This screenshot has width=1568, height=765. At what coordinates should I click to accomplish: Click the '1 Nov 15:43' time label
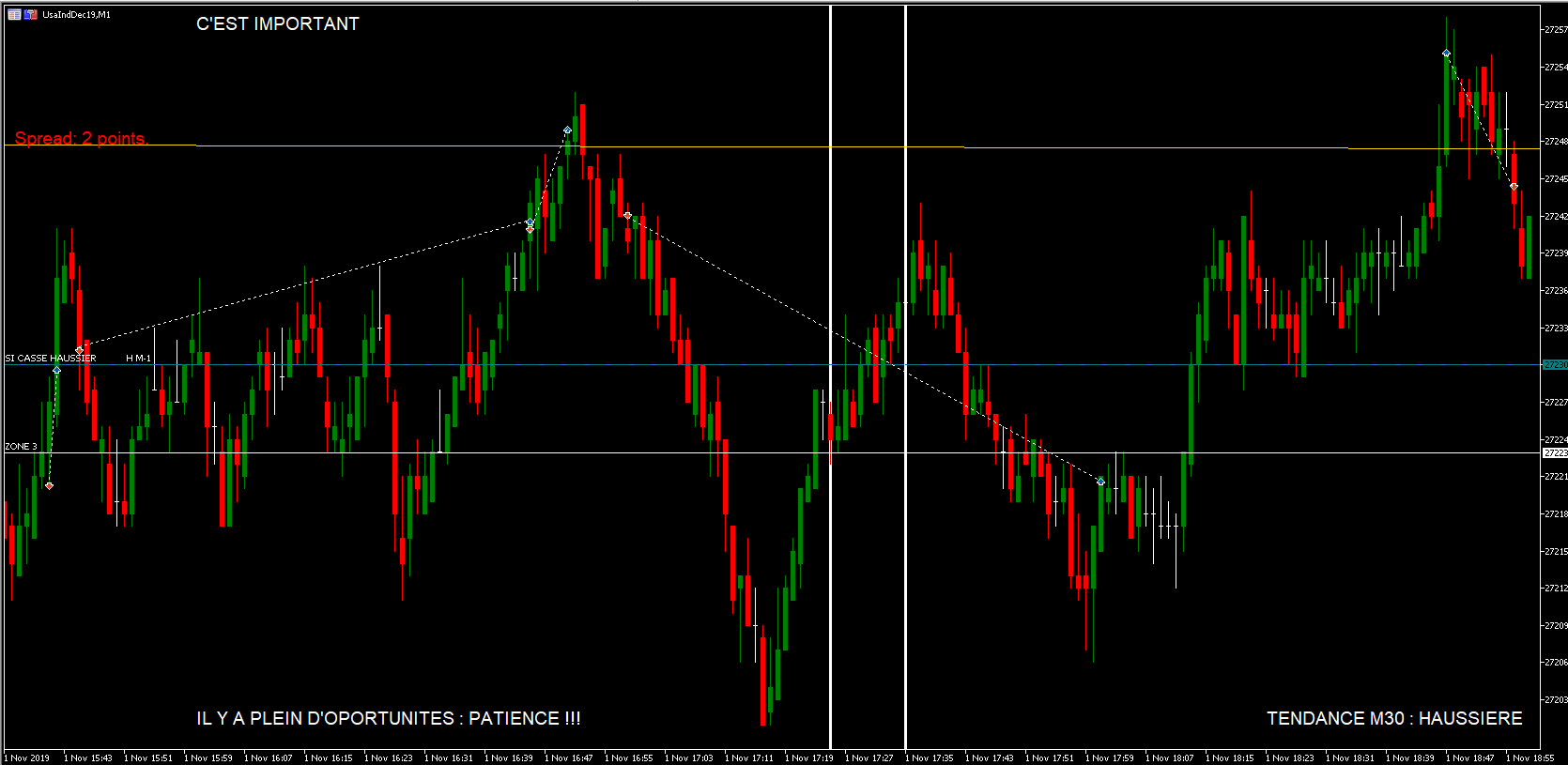tap(88, 757)
